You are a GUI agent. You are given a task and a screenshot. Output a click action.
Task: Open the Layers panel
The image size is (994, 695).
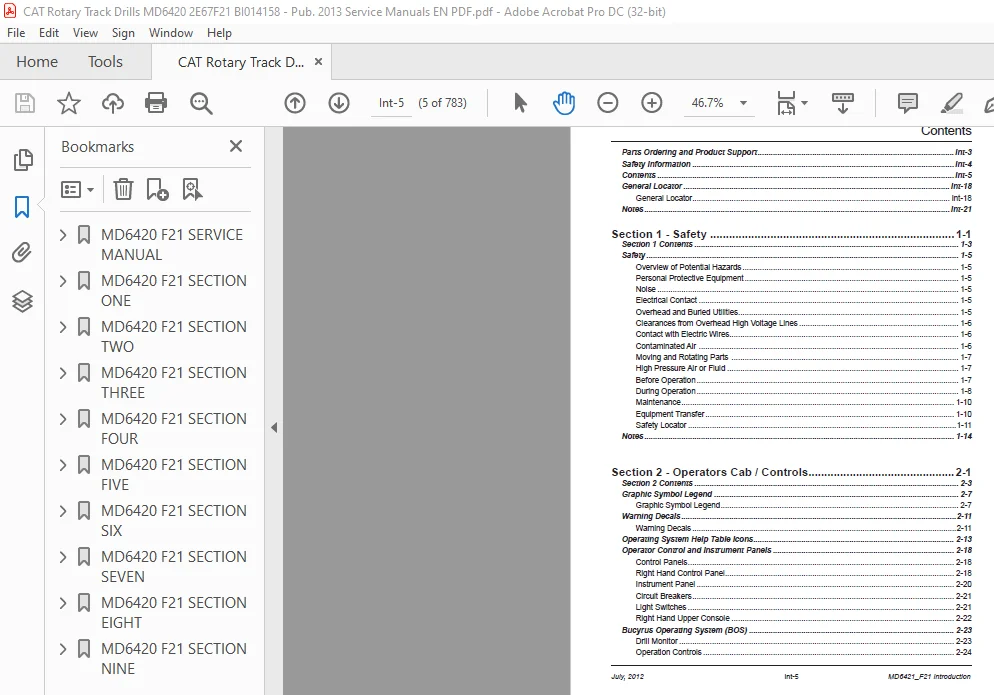22,301
